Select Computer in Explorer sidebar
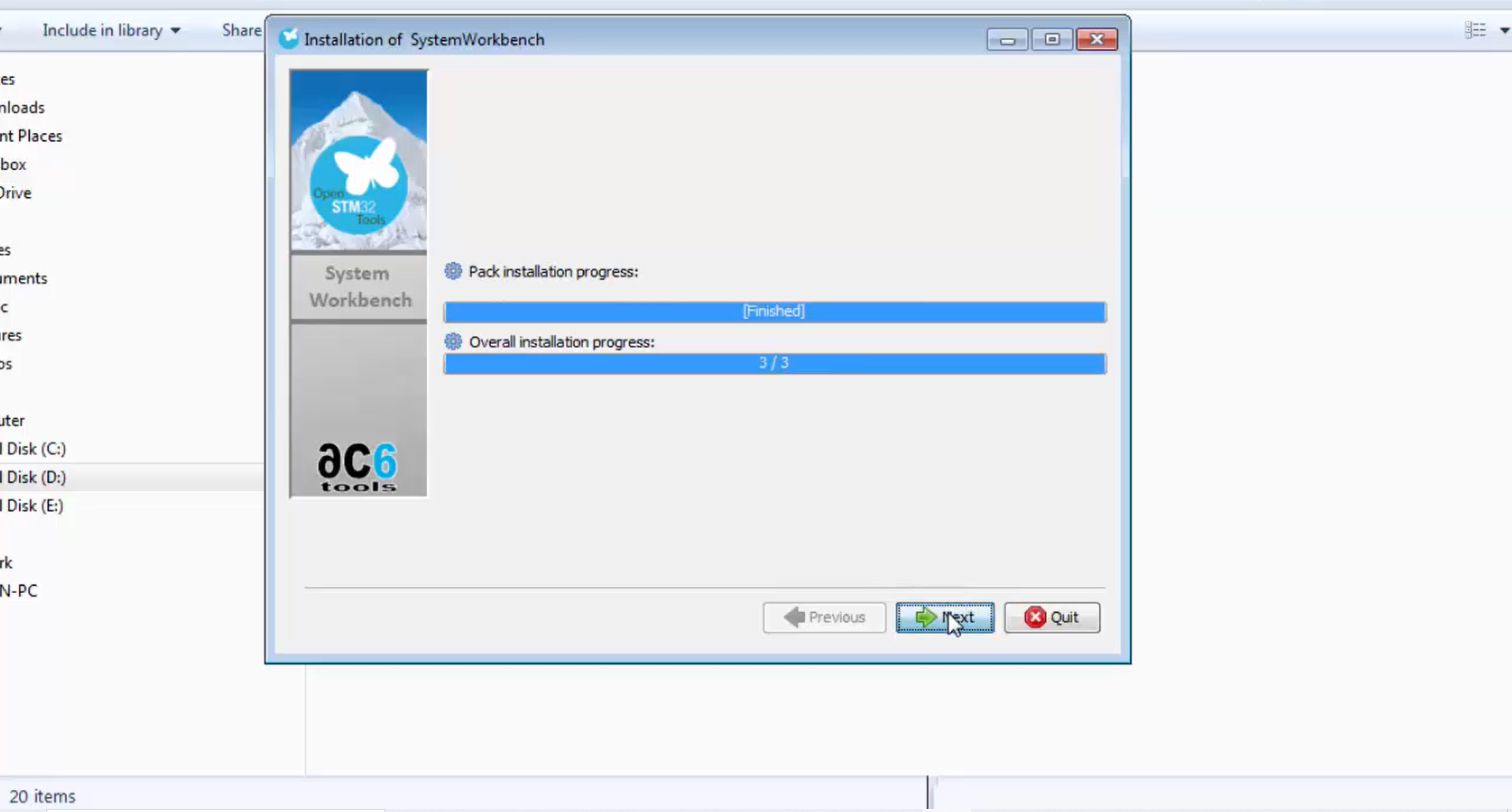This screenshot has width=1512, height=812. click(x=13, y=421)
